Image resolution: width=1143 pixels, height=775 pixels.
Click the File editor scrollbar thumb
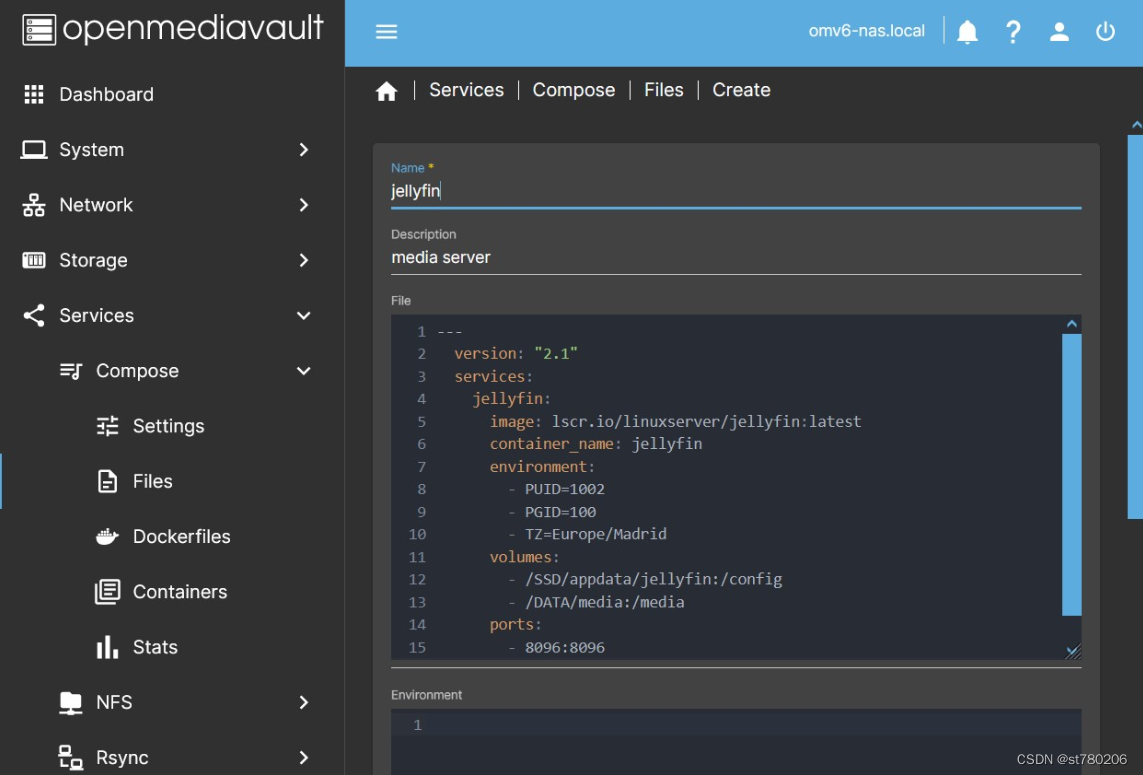[x=1072, y=474]
